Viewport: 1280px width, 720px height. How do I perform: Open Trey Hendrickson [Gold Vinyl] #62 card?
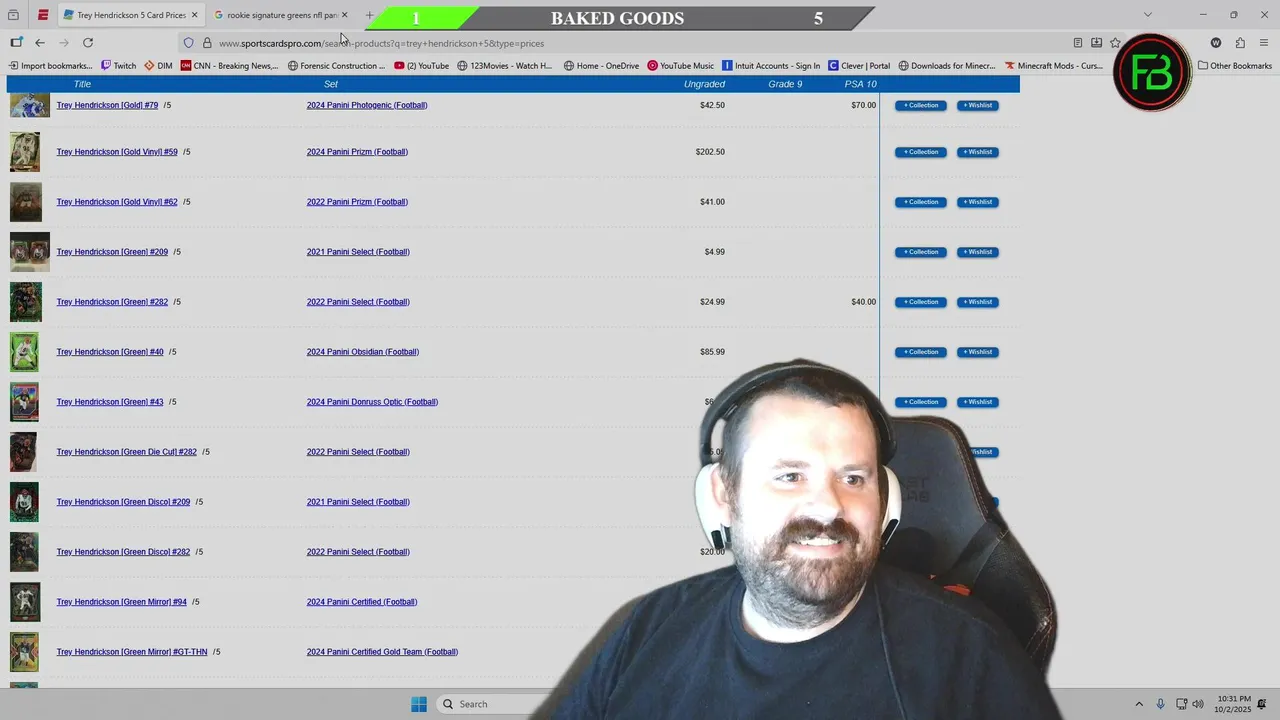117,202
